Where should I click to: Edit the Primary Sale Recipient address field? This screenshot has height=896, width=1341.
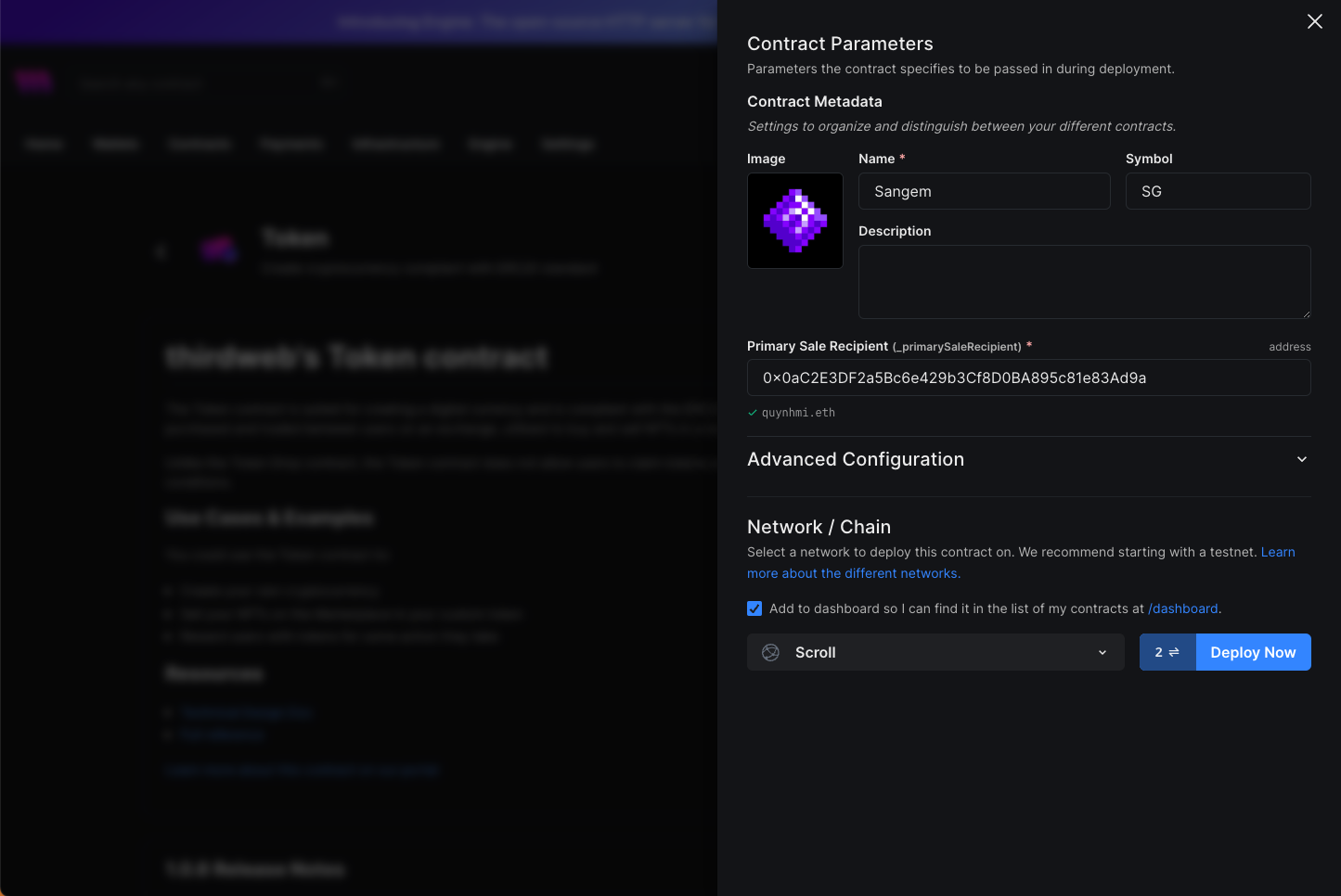point(1029,378)
